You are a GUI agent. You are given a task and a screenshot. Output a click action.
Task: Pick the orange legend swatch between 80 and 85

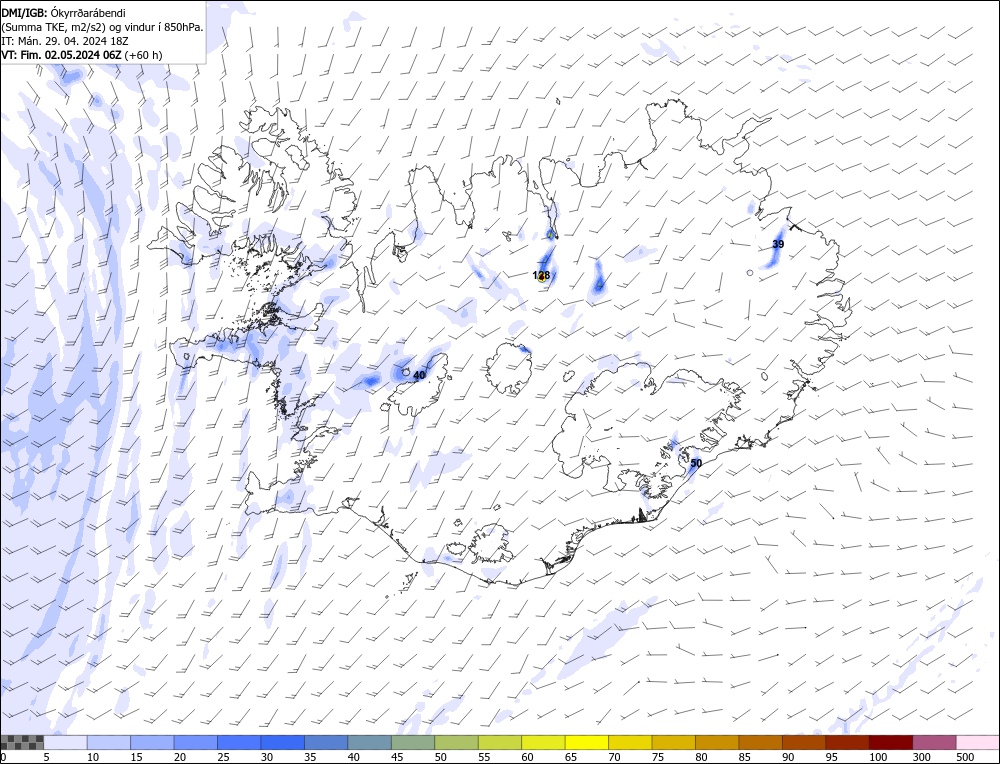click(717, 742)
